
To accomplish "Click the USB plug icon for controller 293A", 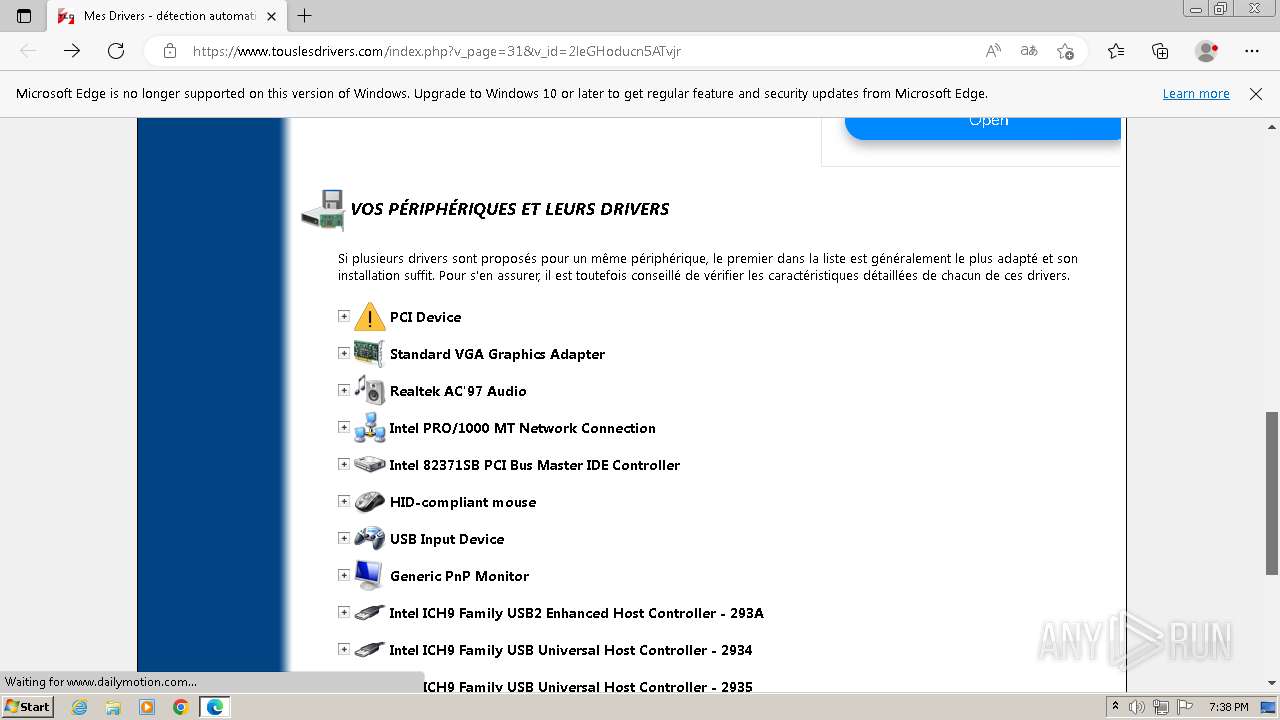I will point(370,612).
